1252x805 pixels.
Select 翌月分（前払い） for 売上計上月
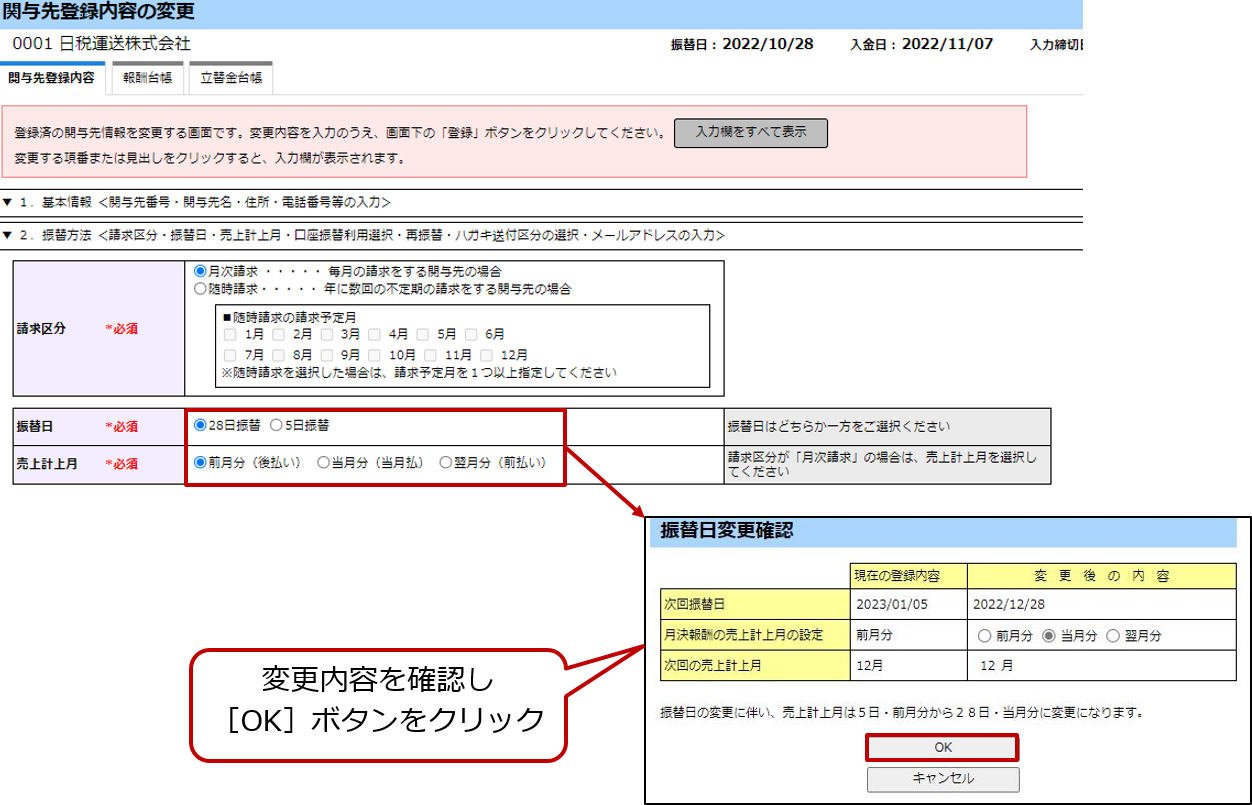point(446,462)
